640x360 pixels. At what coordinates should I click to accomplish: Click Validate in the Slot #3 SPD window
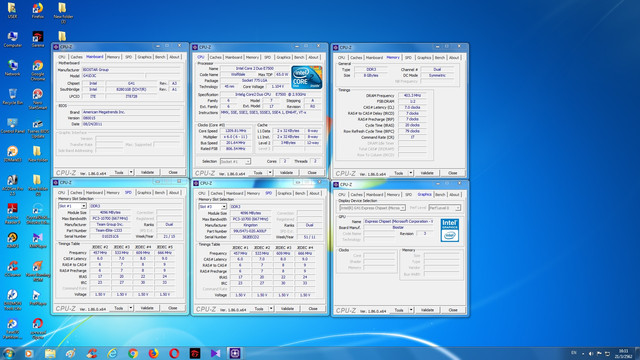pos(287,309)
